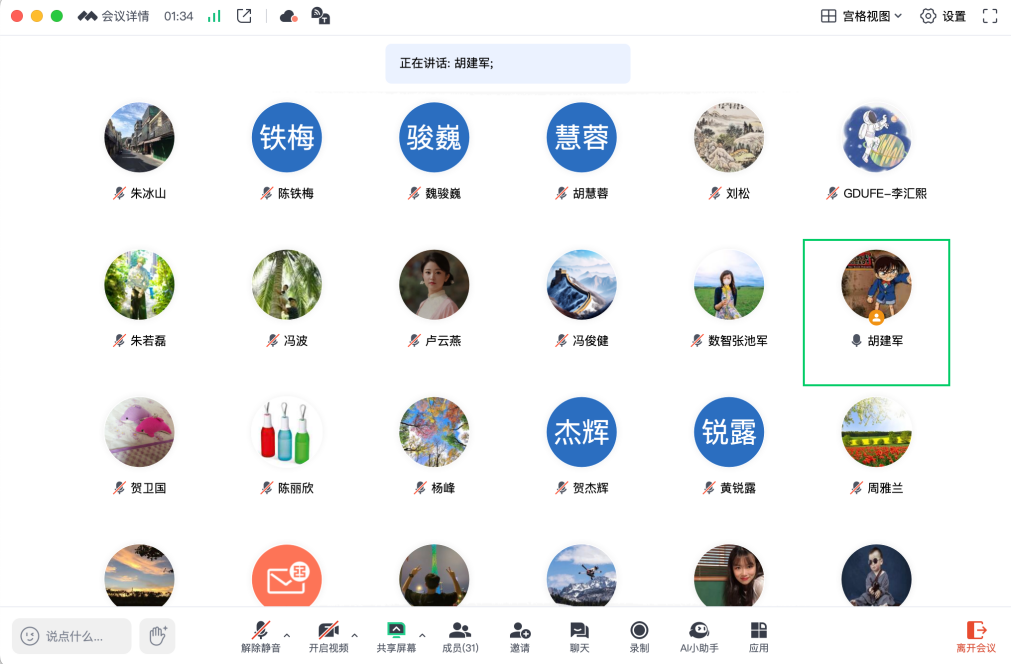The width and height of the screenshot is (1011, 664).
Task: Click the muted mic icon beside 魏骏巍
Action: [414, 193]
